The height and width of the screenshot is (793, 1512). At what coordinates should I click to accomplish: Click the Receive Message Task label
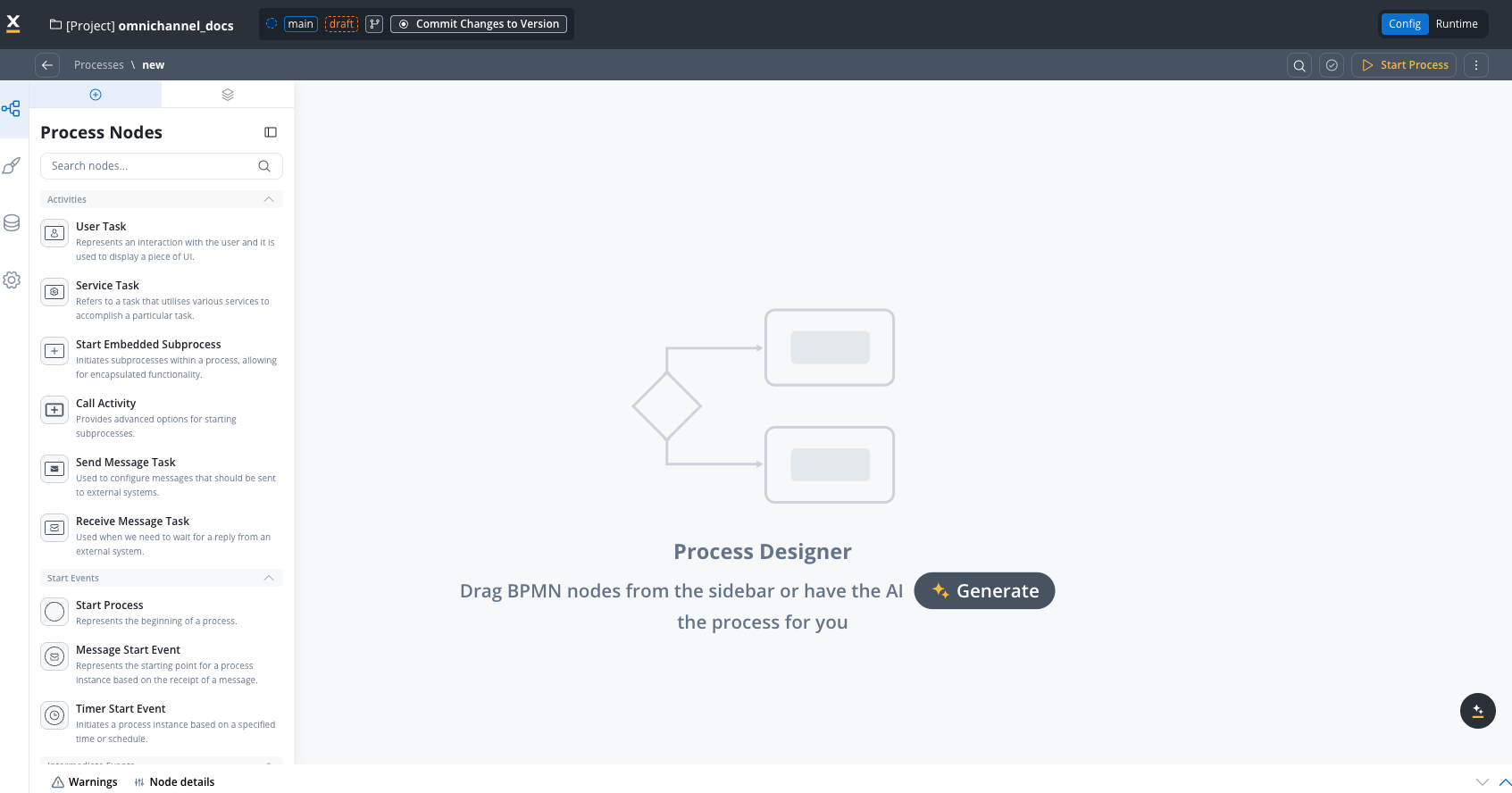pos(132,522)
